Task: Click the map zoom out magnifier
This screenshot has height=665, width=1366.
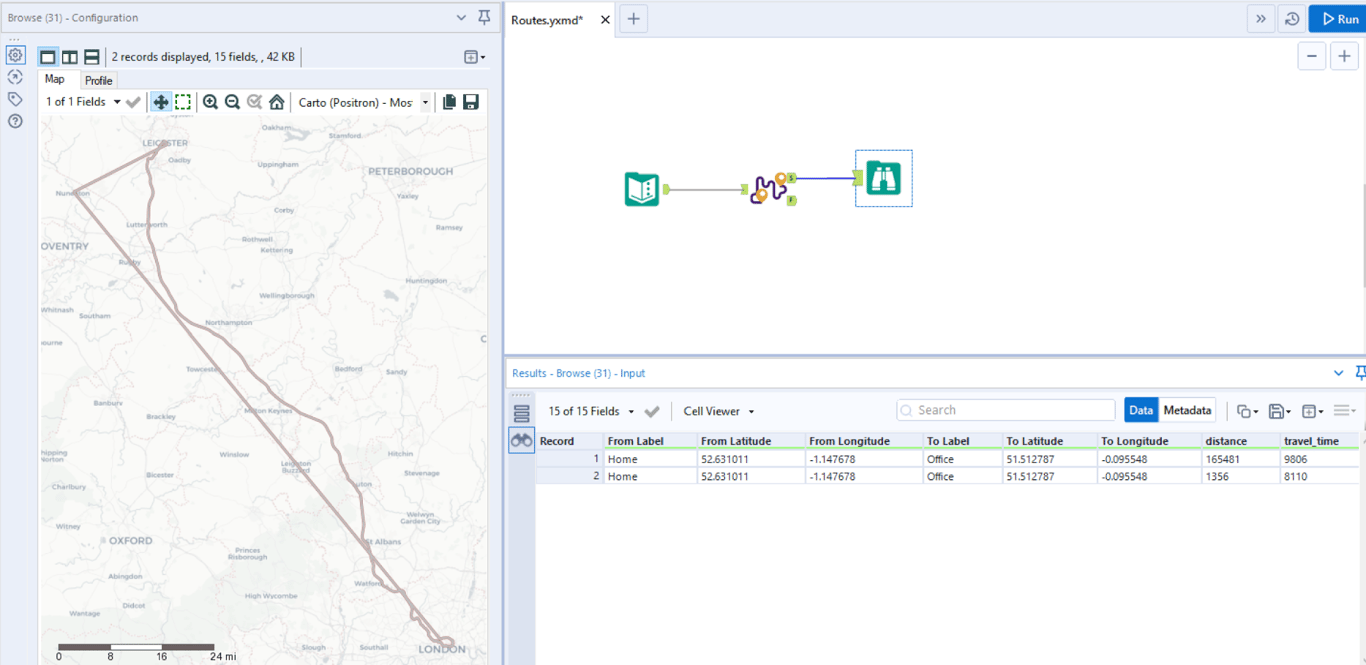Action: pos(232,102)
